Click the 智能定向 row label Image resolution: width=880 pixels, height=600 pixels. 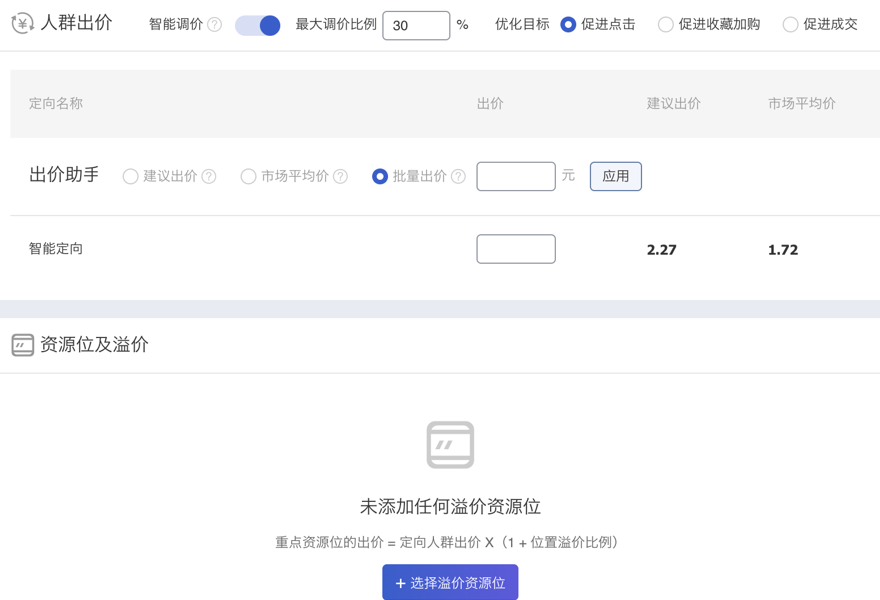56,249
